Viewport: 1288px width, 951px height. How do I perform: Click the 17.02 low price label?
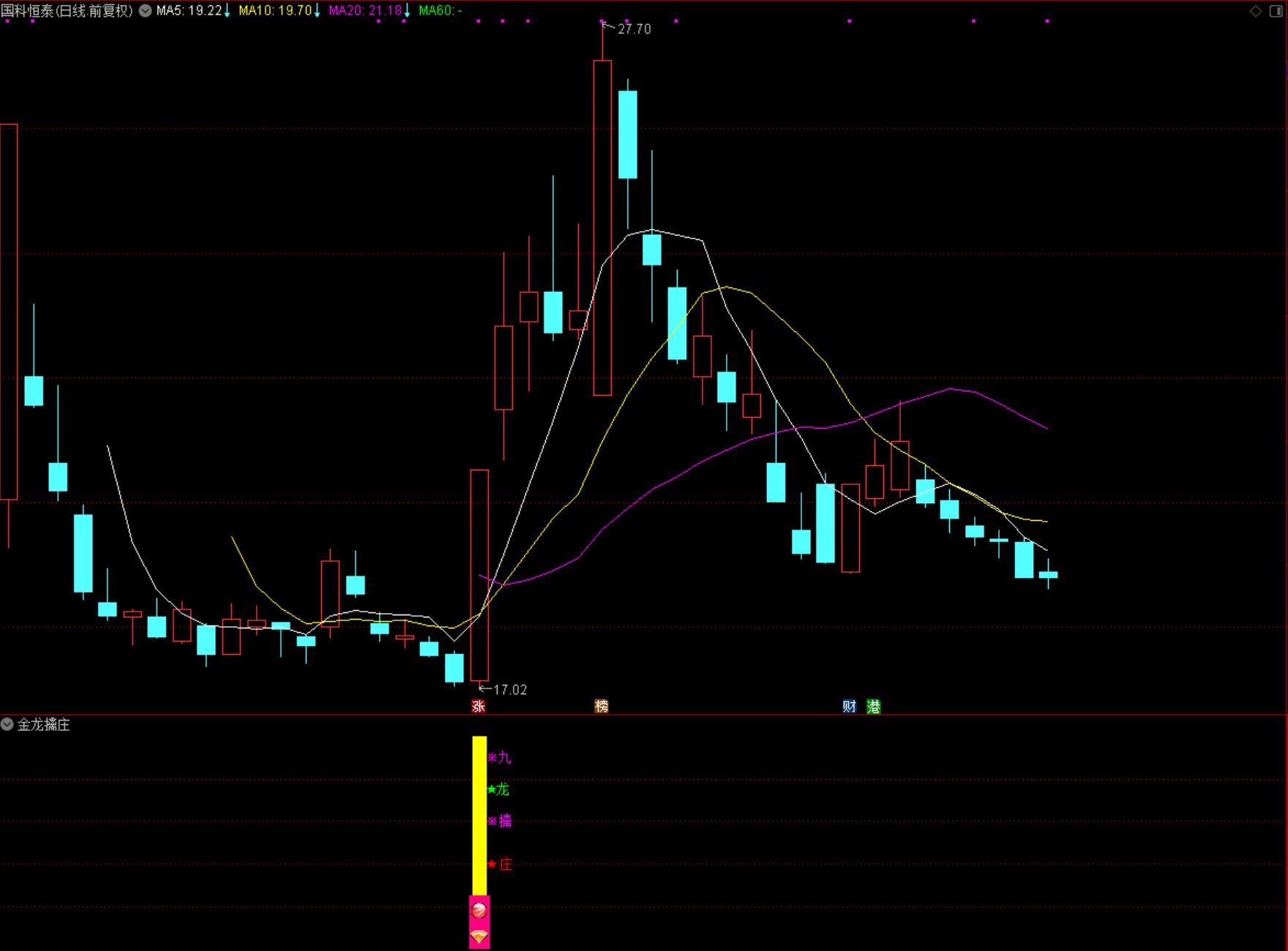(x=510, y=690)
